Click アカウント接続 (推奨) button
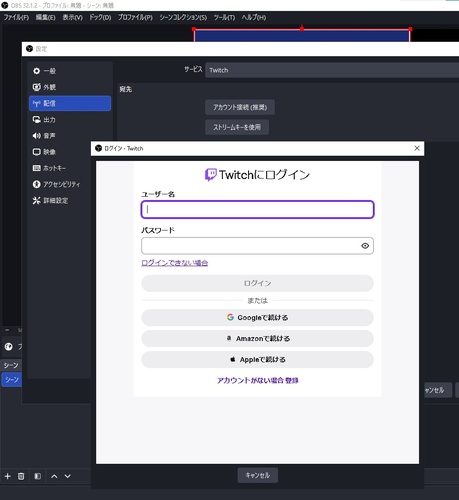 (x=240, y=107)
